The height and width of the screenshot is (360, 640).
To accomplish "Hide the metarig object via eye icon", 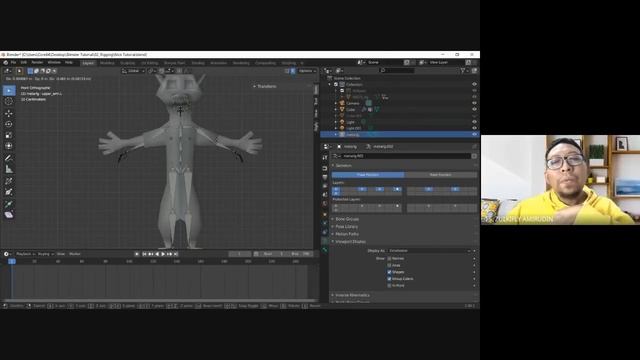I will pyautogui.click(x=474, y=134).
